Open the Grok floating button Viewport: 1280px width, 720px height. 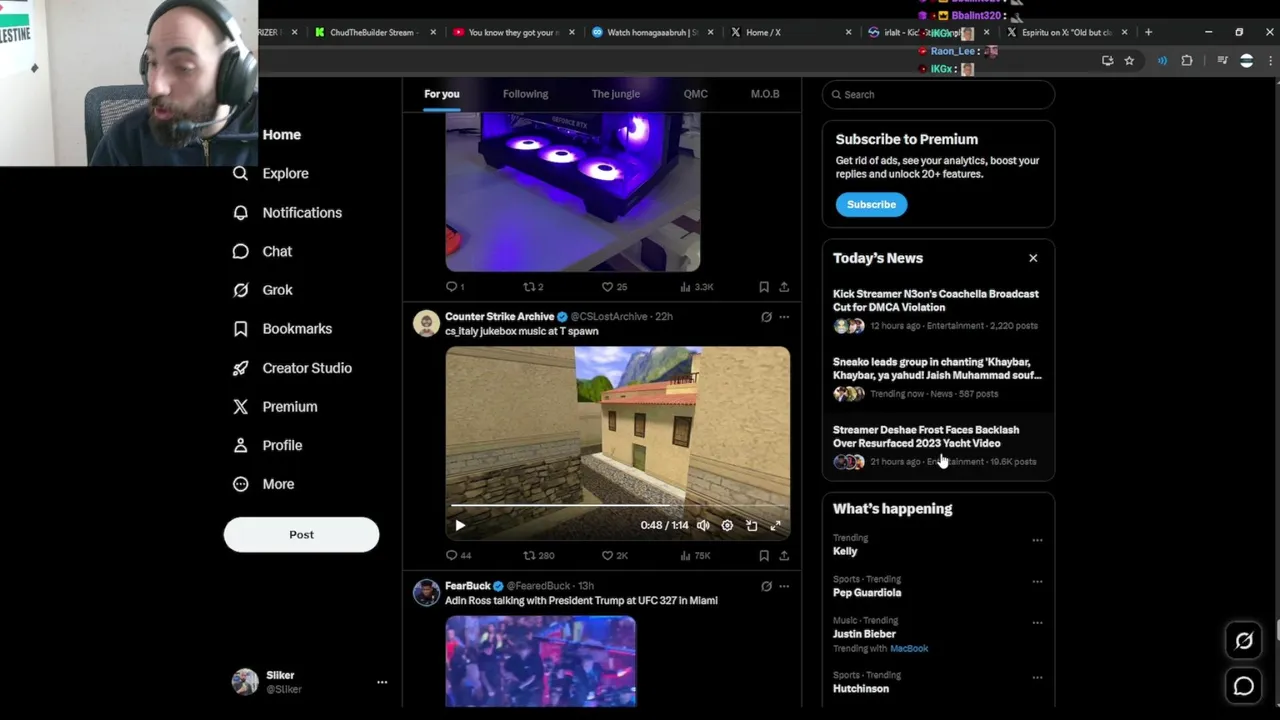(1244, 641)
